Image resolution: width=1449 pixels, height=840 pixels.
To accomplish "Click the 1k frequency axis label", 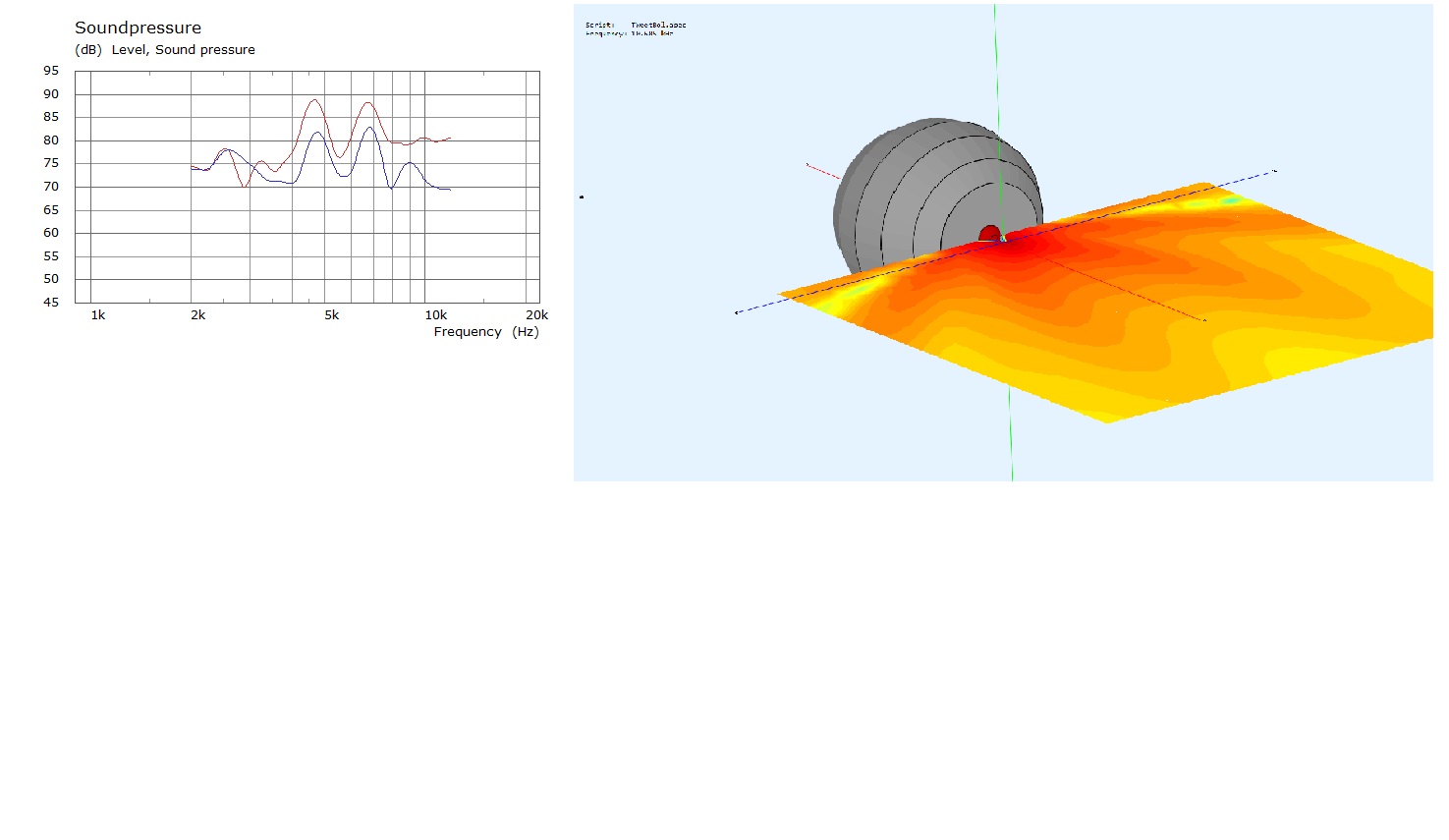I will coord(98,315).
